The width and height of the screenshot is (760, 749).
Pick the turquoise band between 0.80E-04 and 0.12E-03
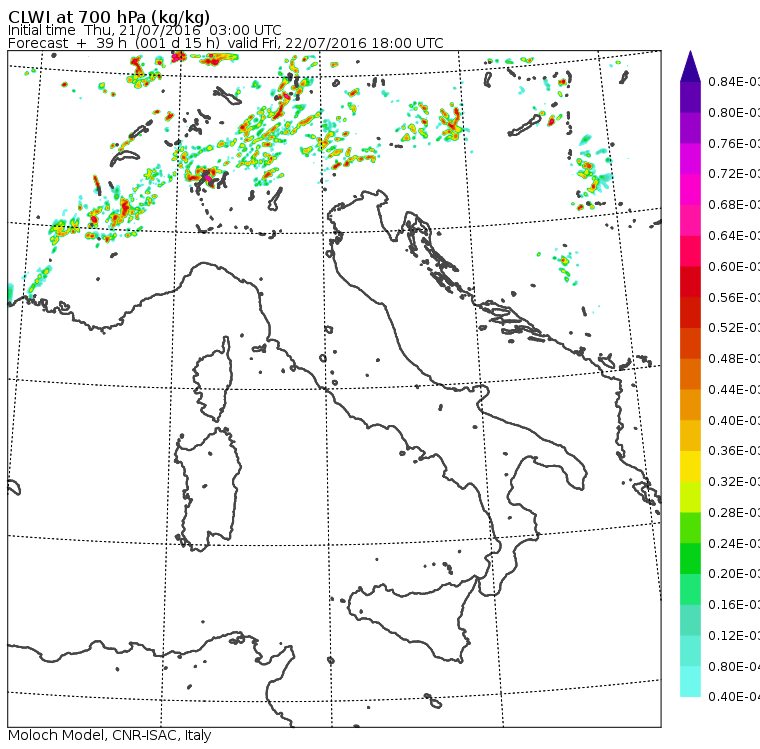(x=690, y=651)
